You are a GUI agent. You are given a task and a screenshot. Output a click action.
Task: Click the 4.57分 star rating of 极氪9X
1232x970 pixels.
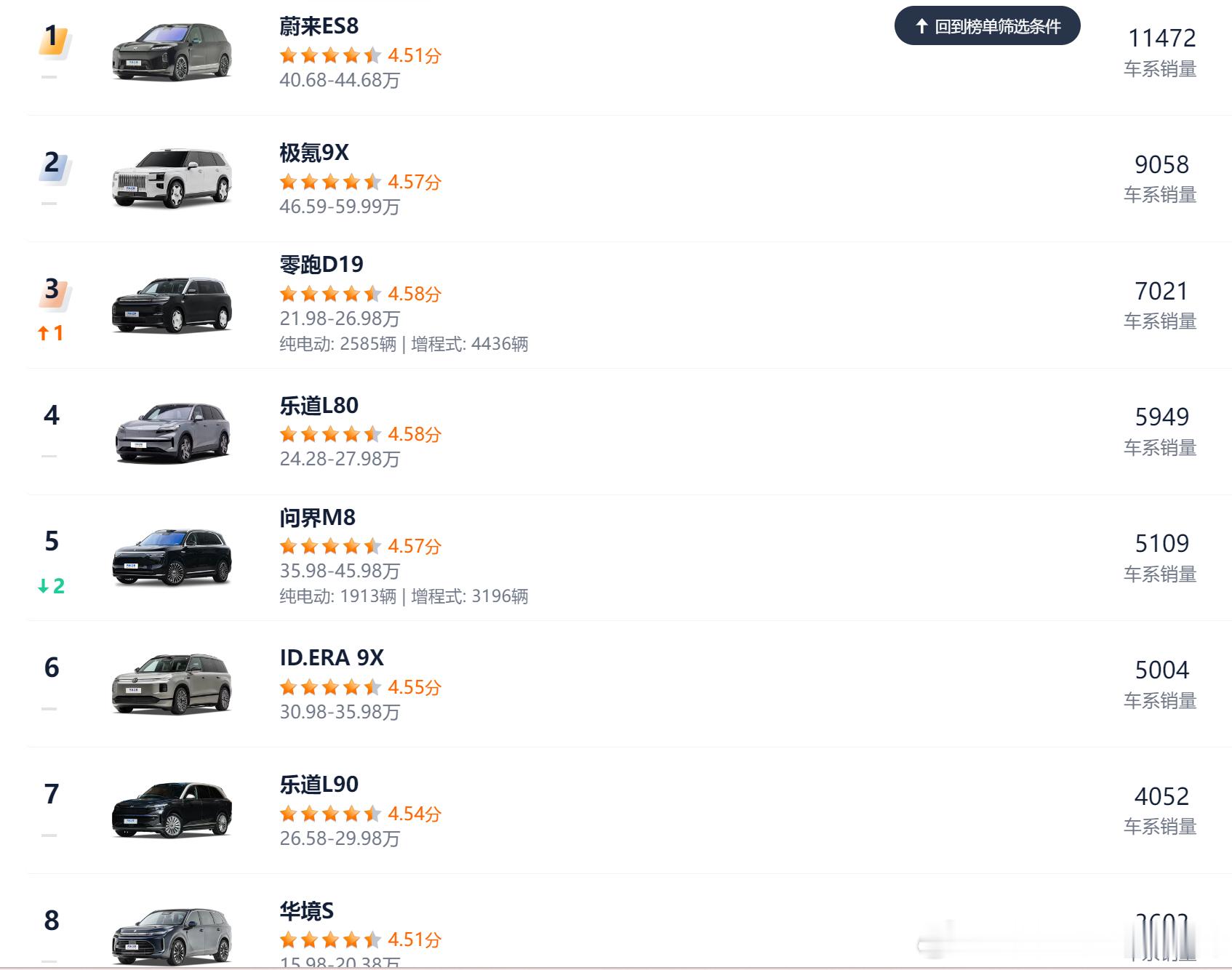tap(361, 182)
